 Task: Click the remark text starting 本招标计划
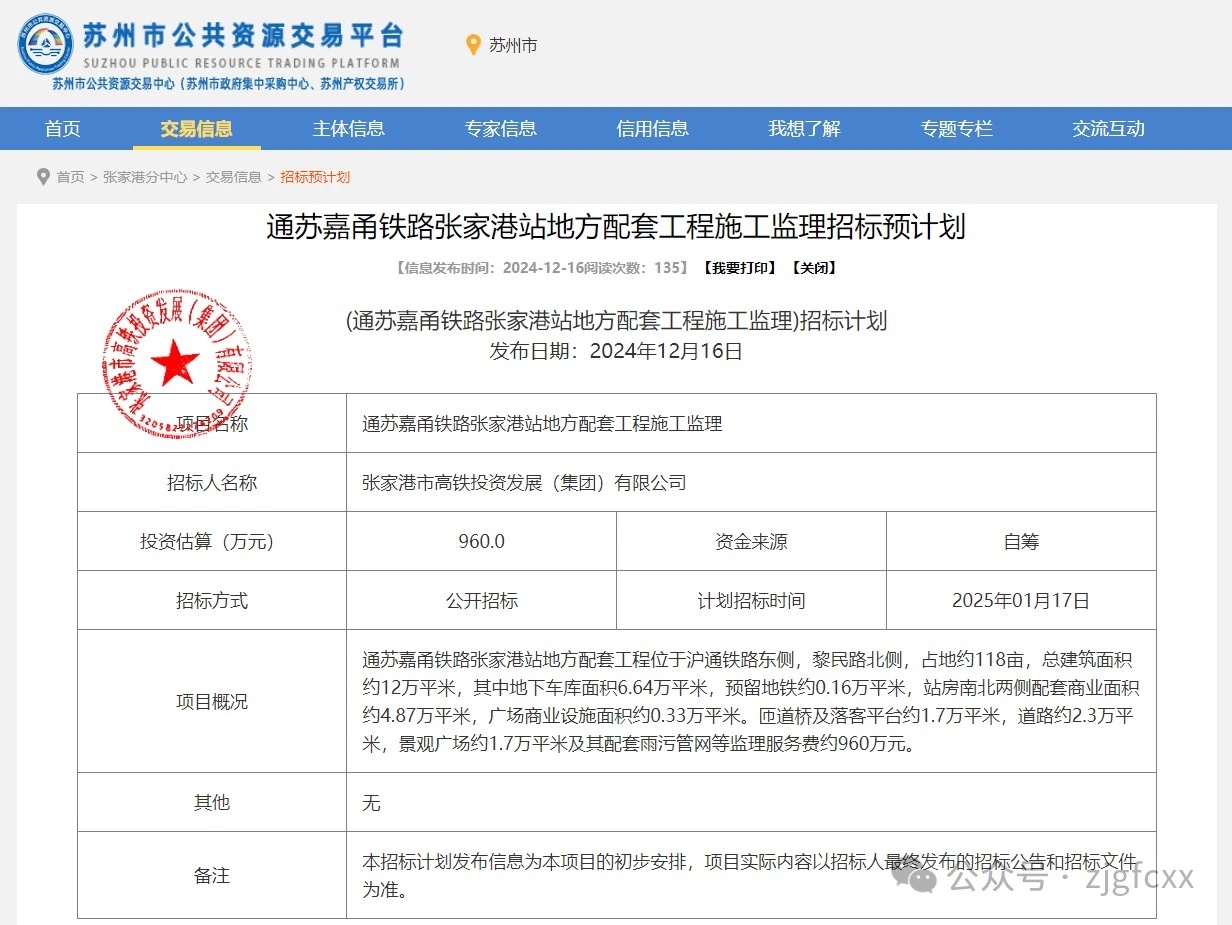pyautogui.click(x=751, y=876)
